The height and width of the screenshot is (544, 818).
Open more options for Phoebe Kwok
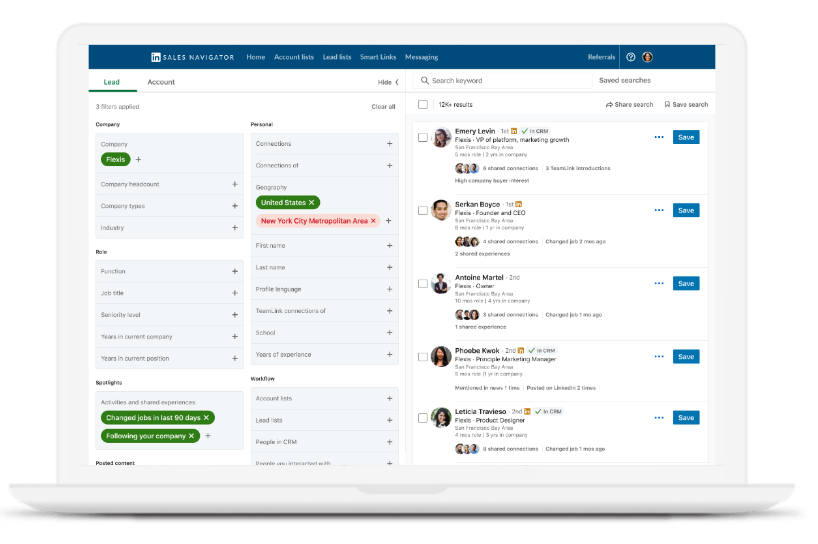(659, 357)
